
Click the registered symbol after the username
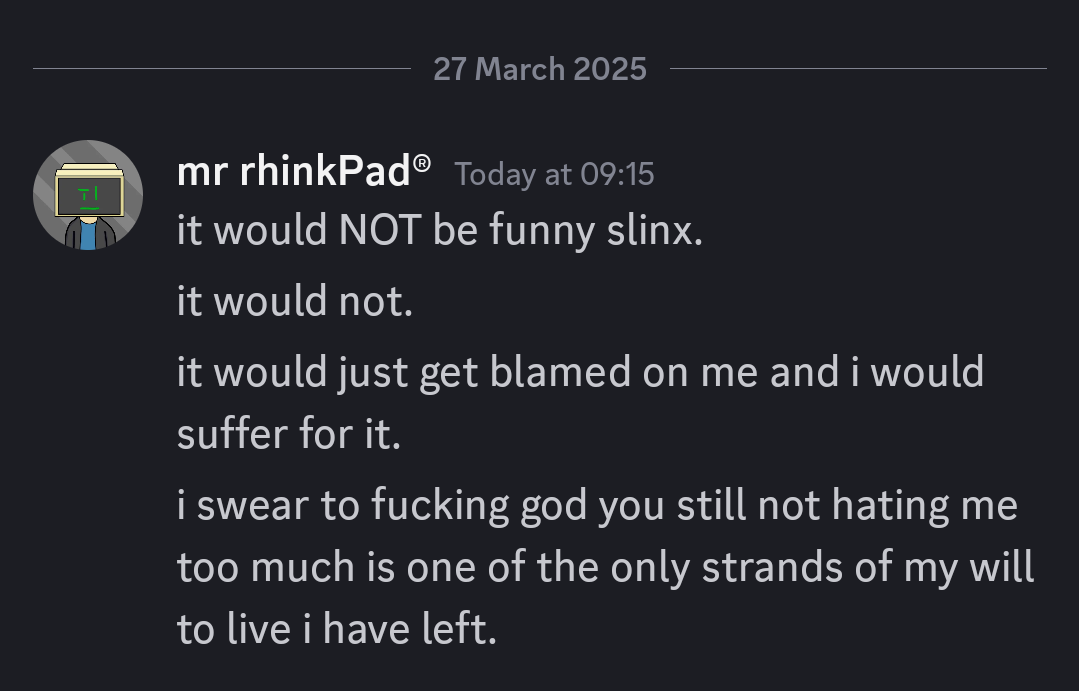pyautogui.click(x=423, y=163)
